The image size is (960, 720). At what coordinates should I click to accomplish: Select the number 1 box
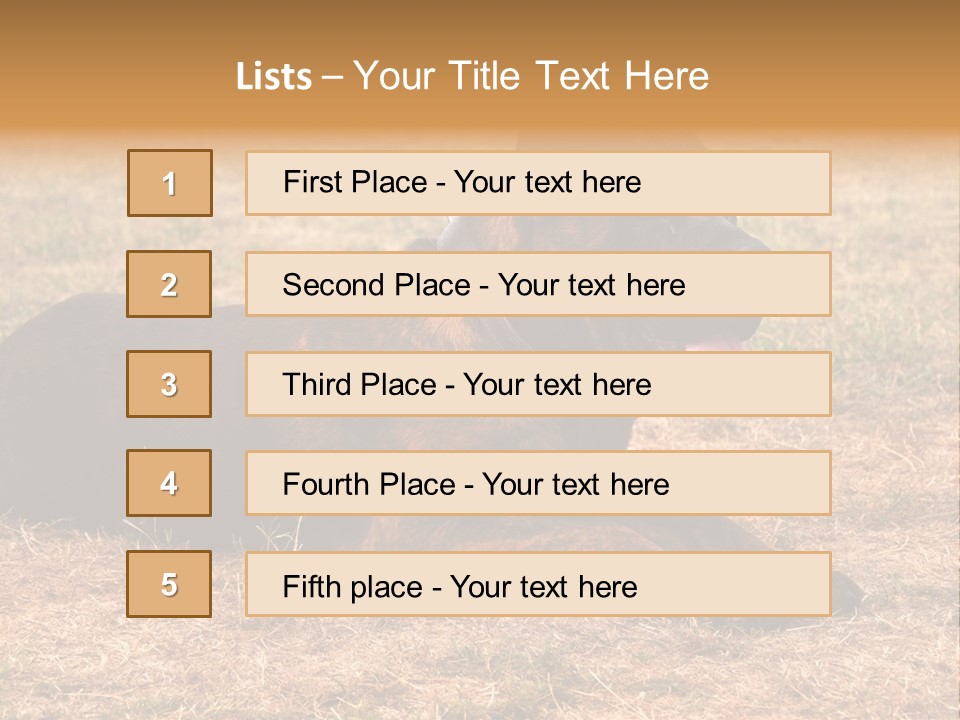(170, 183)
